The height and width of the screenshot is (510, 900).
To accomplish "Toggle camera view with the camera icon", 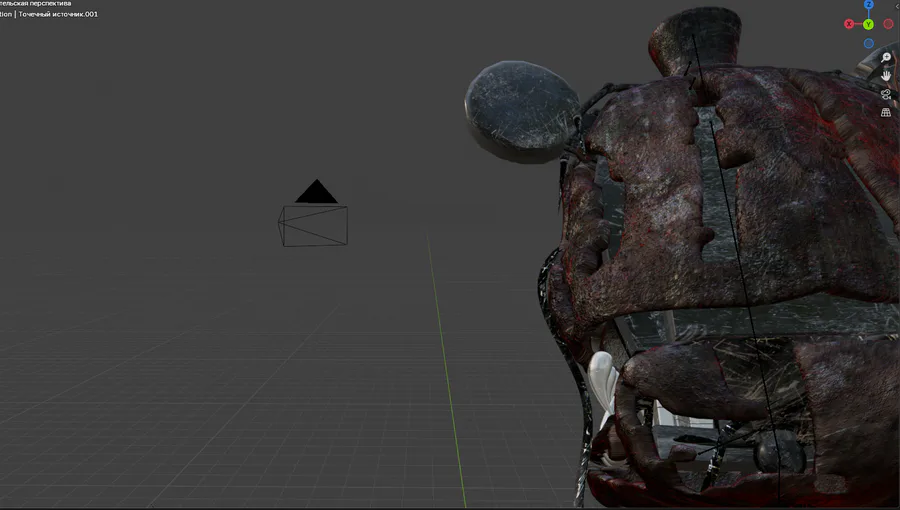I will (x=886, y=94).
